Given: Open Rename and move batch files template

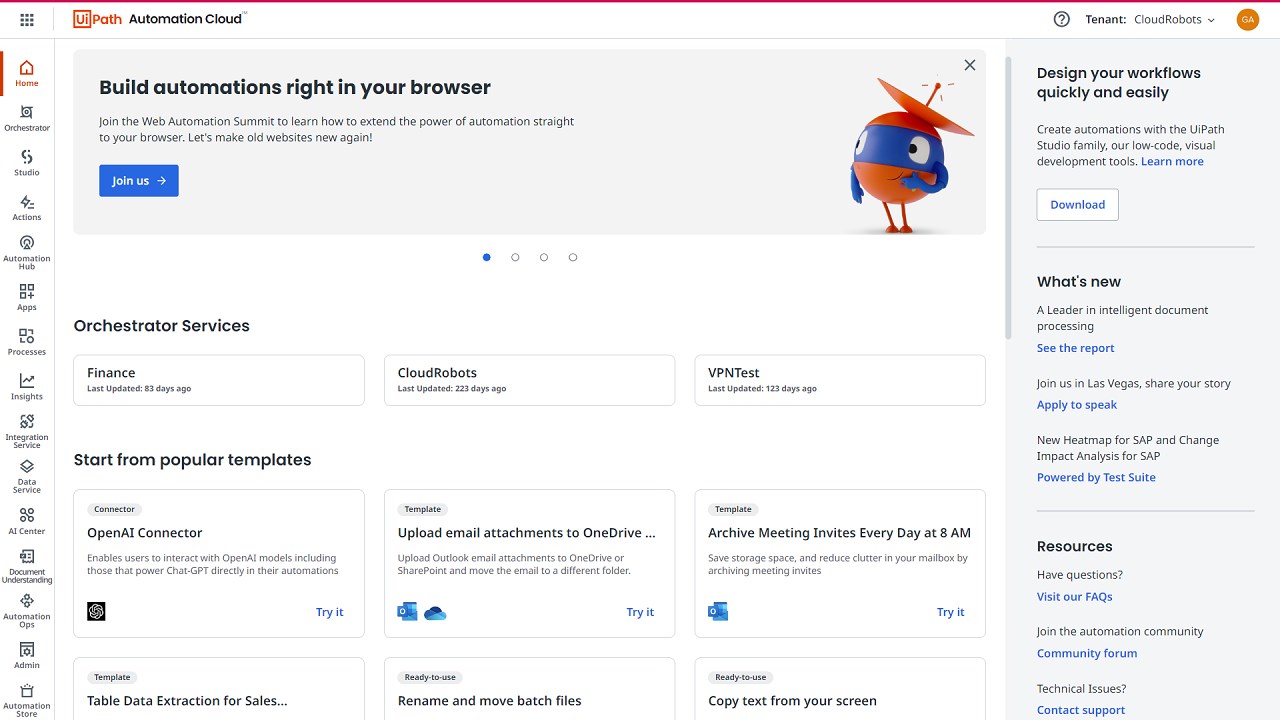Looking at the screenshot, I should pyautogui.click(x=489, y=701).
